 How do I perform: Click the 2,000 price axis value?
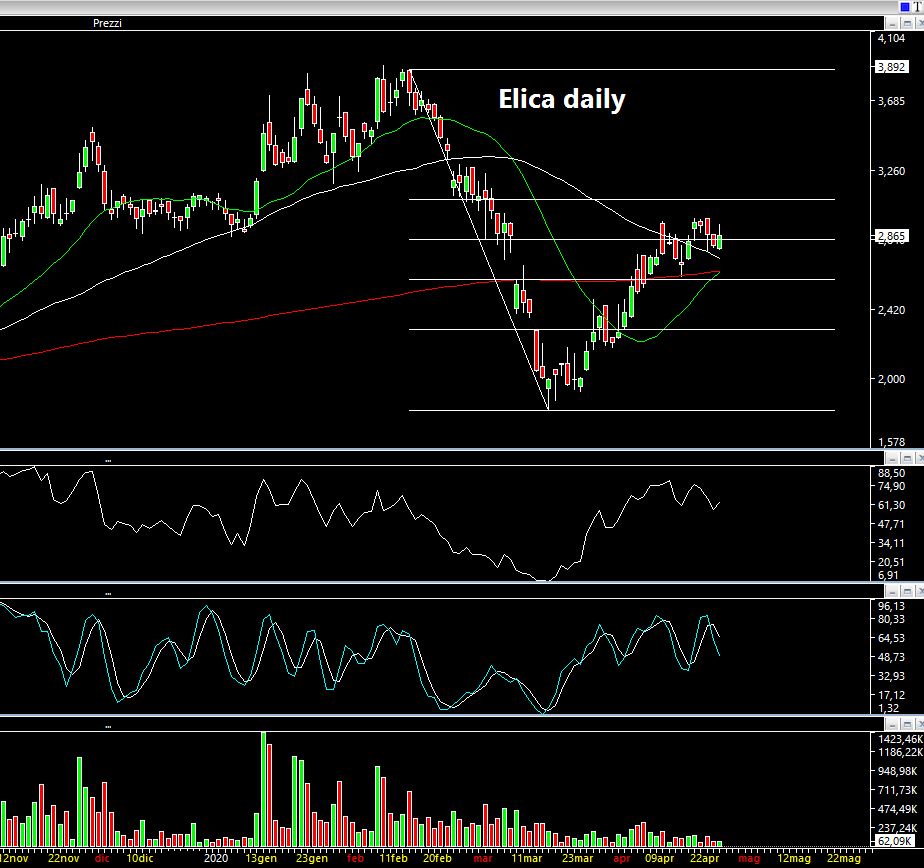pyautogui.click(x=891, y=379)
